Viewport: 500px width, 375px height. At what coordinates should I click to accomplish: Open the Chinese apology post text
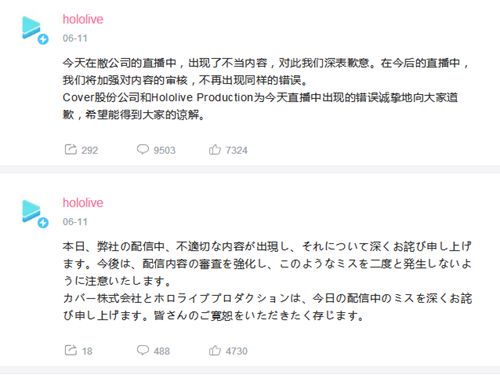[x=266, y=89]
